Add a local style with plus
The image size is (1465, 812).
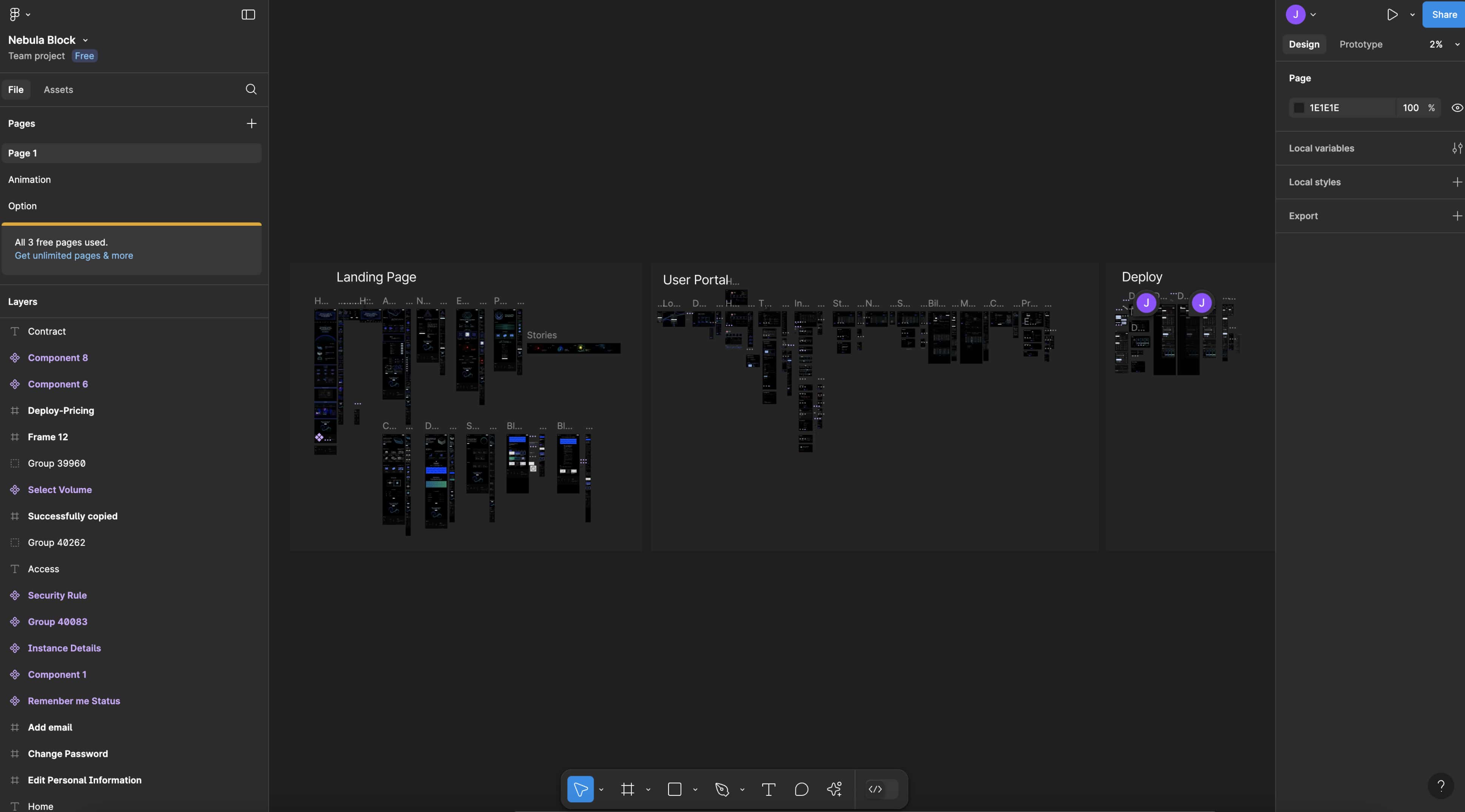point(1457,182)
